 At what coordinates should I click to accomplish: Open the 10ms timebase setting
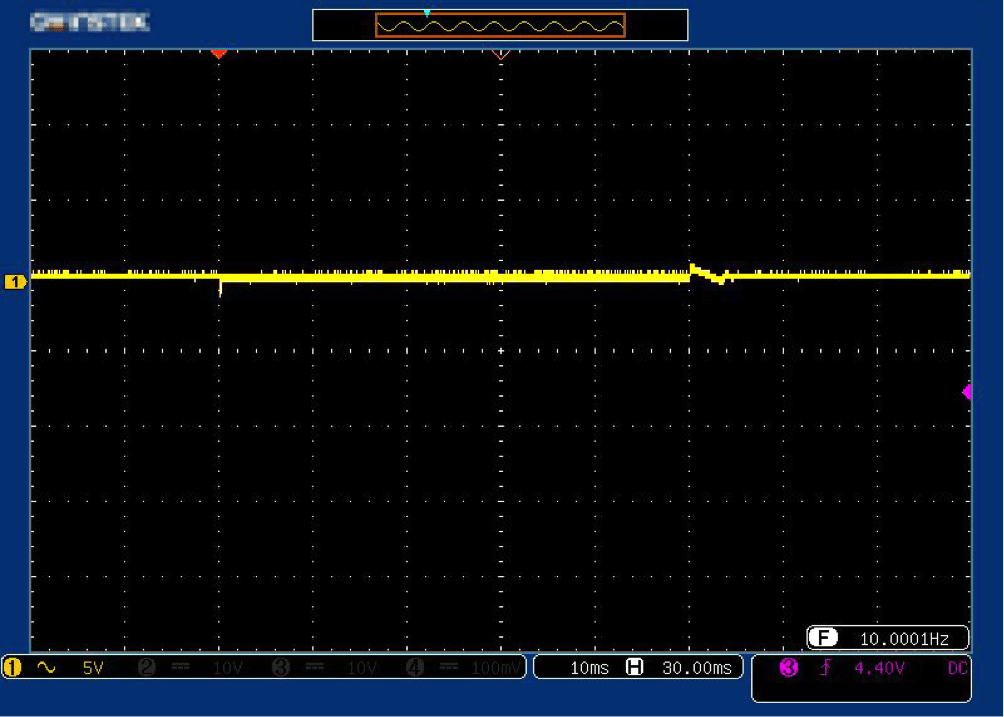click(x=589, y=668)
